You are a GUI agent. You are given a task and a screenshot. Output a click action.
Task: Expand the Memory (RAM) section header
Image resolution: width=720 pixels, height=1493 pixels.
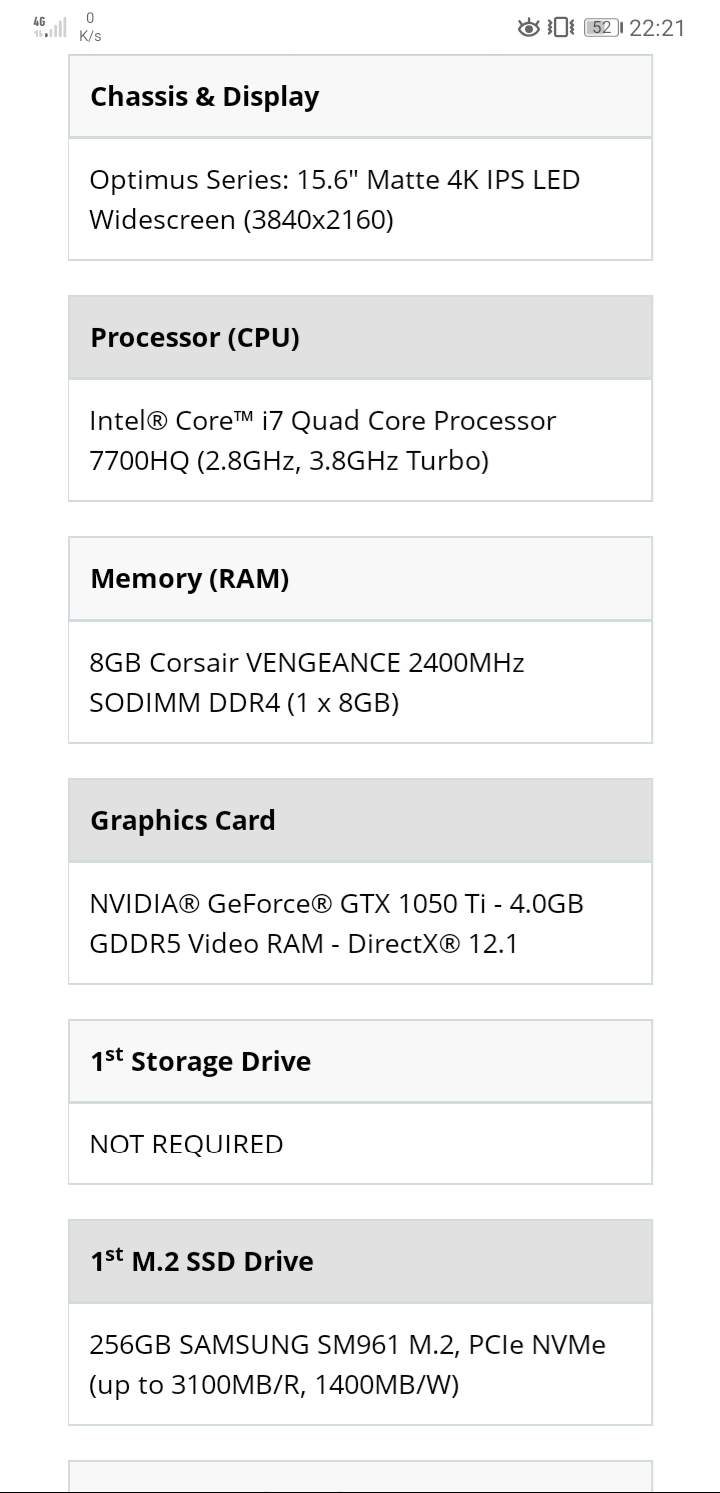[x=360, y=579]
